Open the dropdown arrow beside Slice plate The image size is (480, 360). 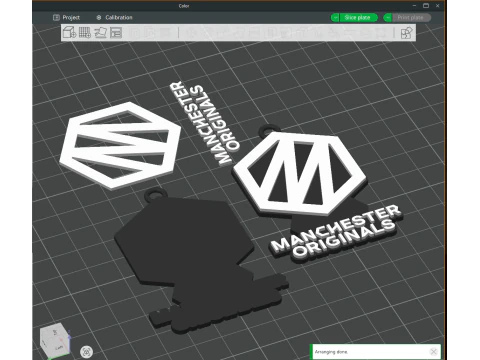tap(335, 18)
